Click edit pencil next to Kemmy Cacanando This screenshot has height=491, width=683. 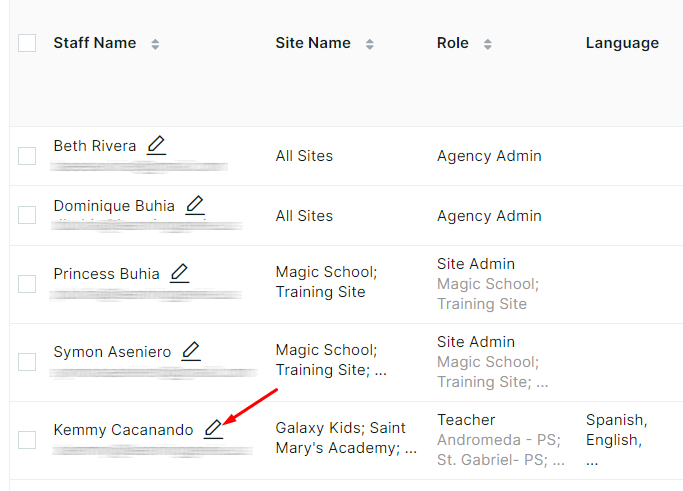tap(213, 429)
